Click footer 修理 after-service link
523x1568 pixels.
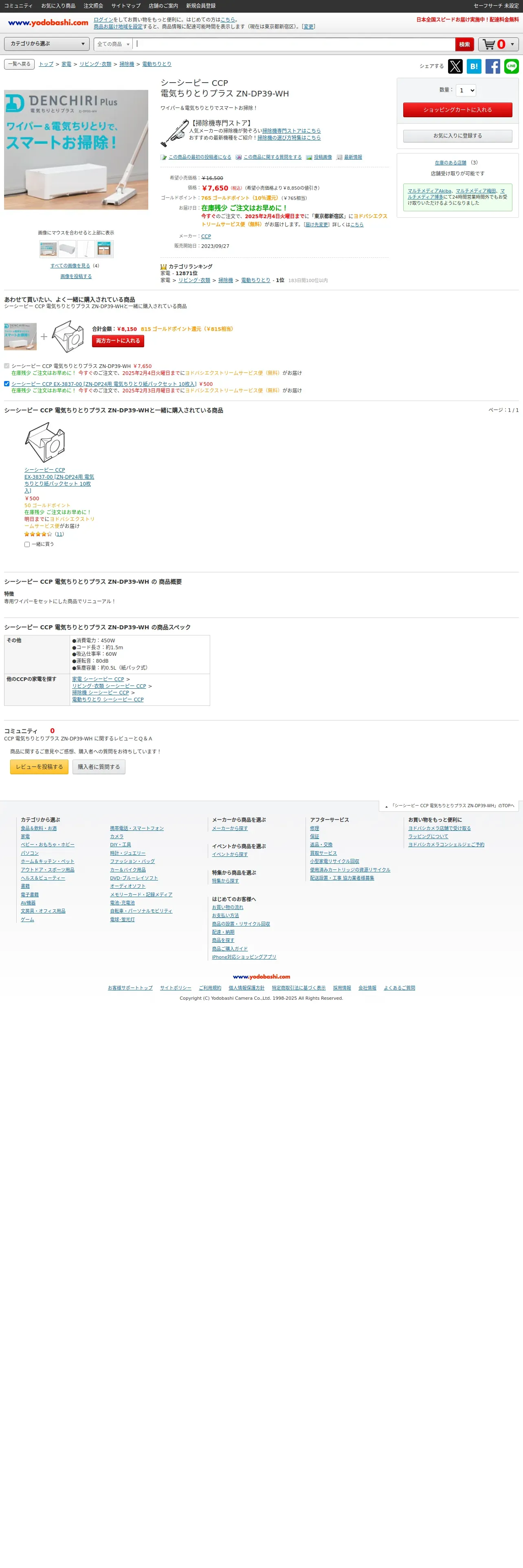coord(314,828)
